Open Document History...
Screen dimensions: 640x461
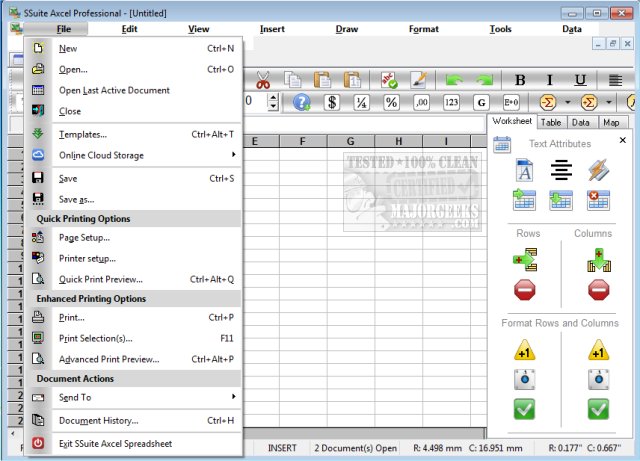135,421
